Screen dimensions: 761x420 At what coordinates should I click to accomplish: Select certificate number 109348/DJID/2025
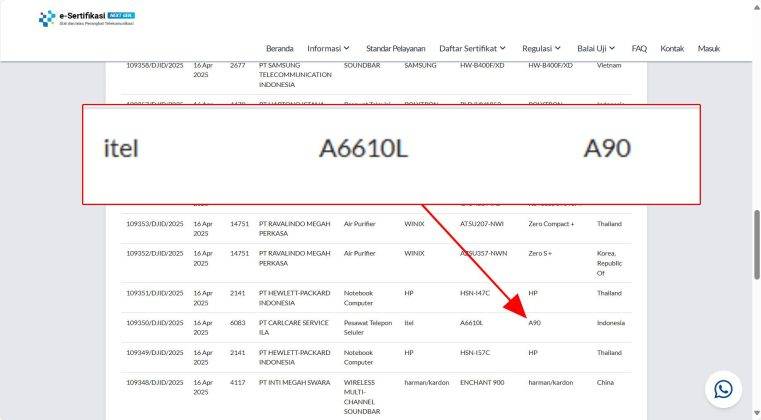155,383
